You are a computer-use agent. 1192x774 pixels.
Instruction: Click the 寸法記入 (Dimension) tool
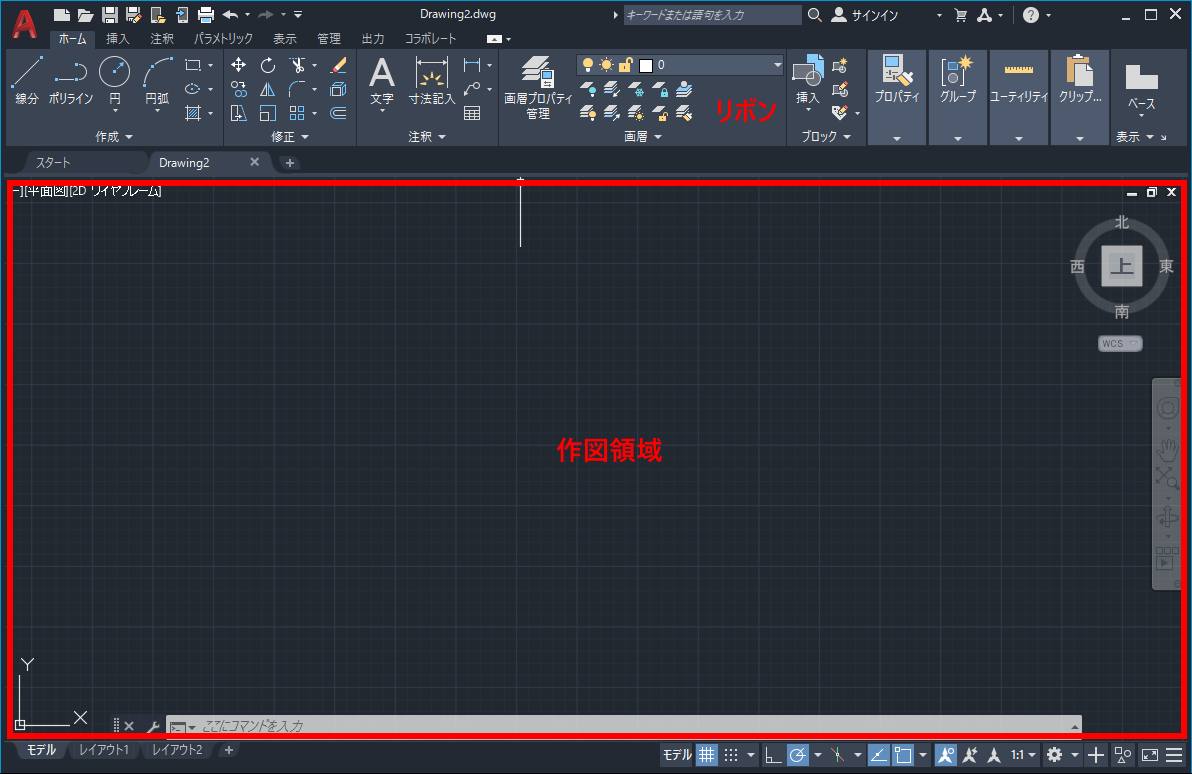click(432, 81)
